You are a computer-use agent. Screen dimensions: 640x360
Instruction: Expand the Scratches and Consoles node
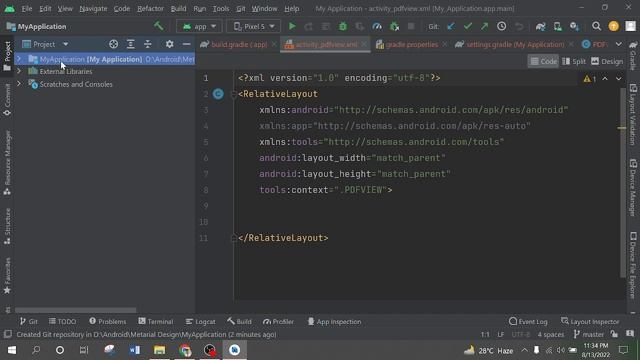(x=19, y=84)
